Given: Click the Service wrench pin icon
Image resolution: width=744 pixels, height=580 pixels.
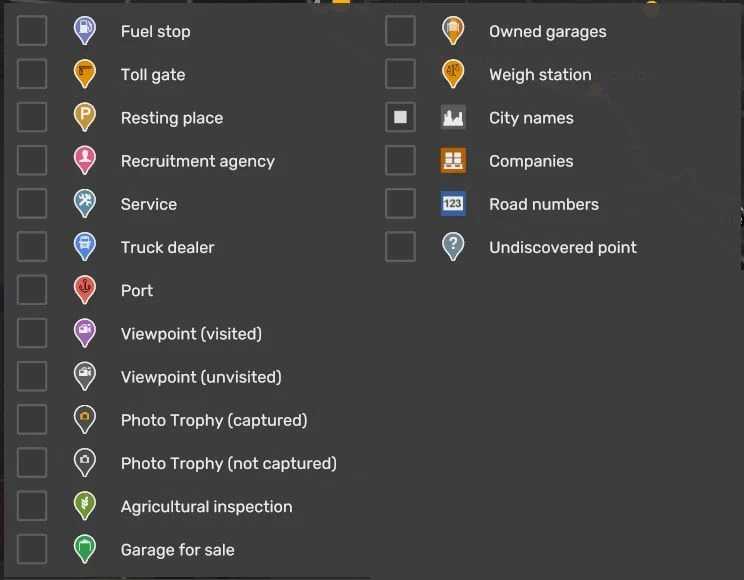Looking at the screenshot, I should (x=85, y=202).
